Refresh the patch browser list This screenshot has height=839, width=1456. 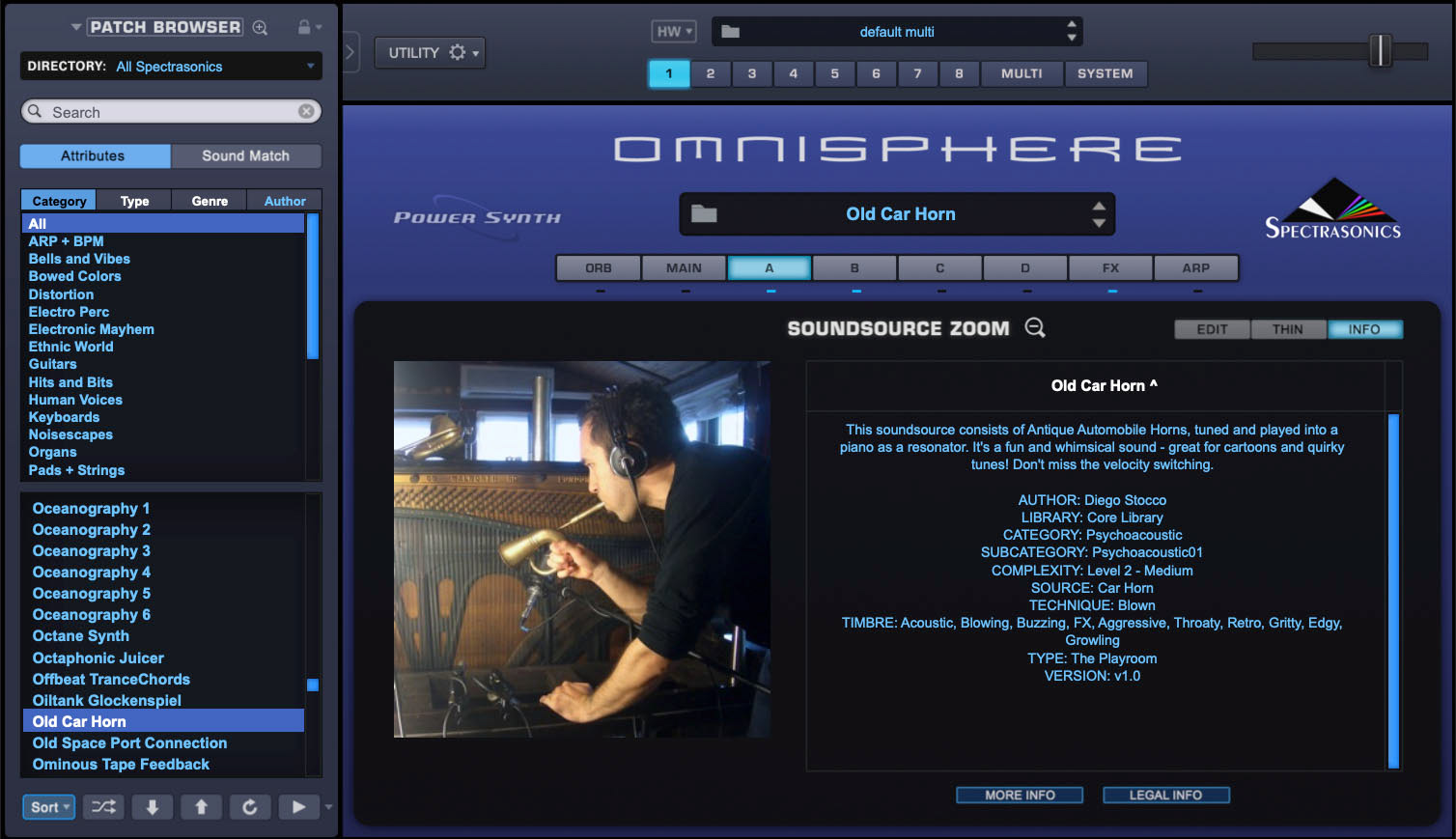pyautogui.click(x=249, y=807)
